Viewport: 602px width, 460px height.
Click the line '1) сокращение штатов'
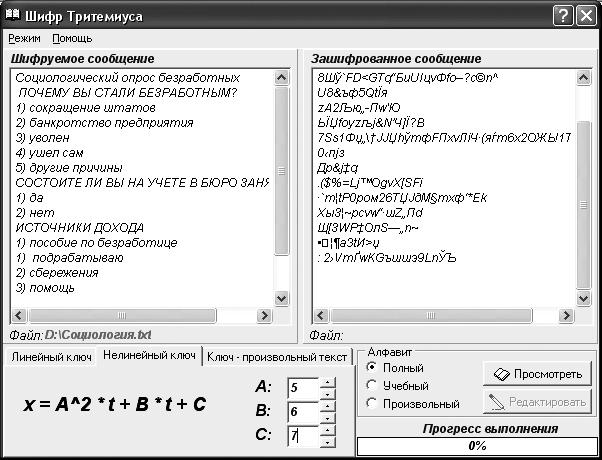click(x=85, y=108)
